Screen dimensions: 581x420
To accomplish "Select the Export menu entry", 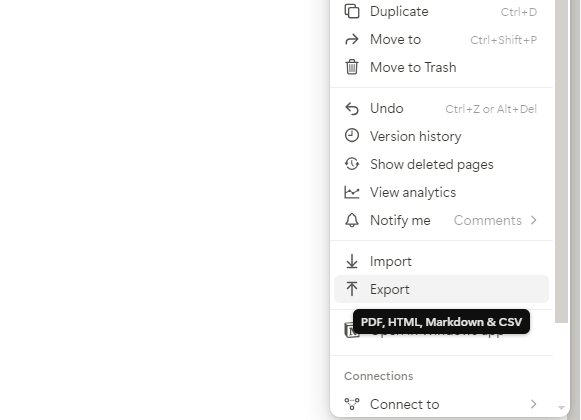I will click(x=441, y=289).
